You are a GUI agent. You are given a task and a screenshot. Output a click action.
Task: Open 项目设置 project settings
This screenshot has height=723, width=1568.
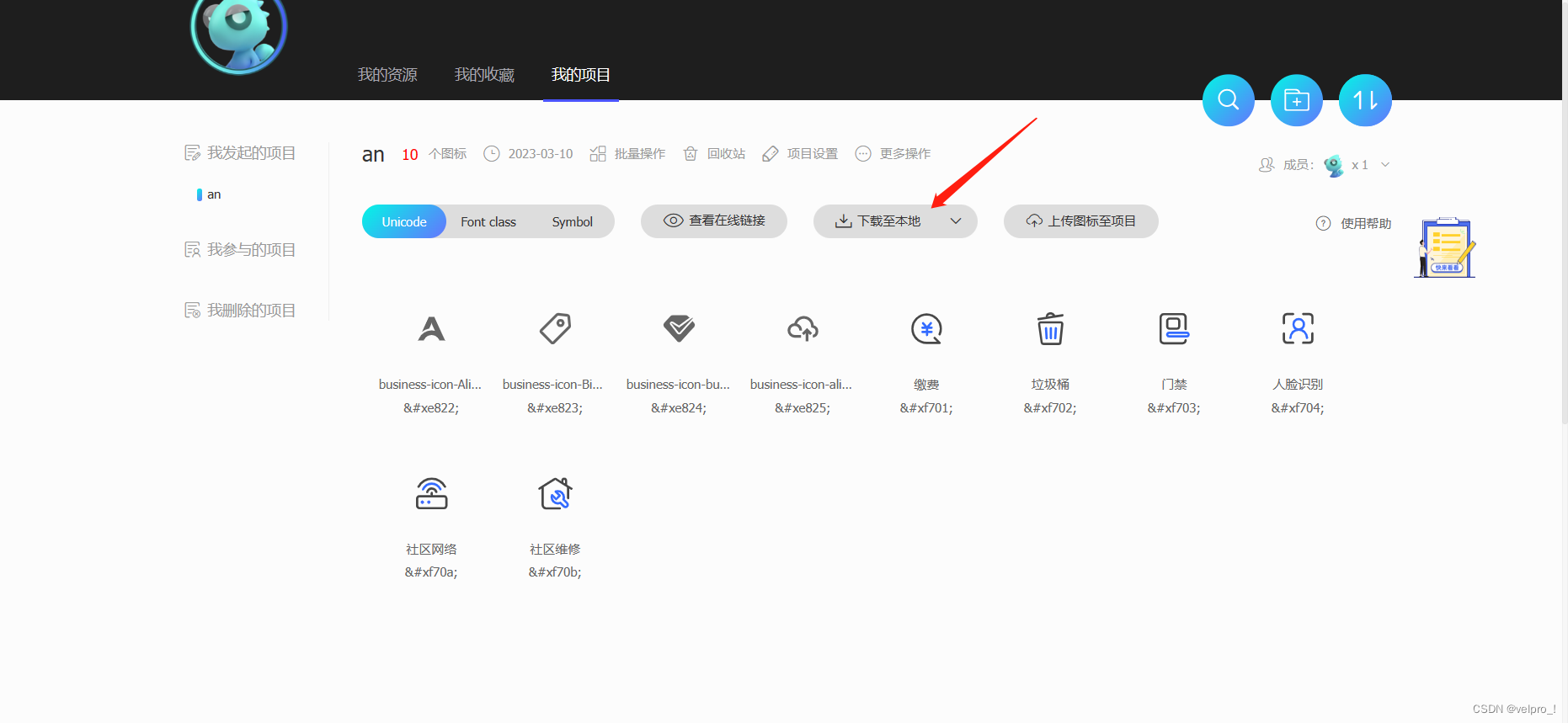[800, 153]
